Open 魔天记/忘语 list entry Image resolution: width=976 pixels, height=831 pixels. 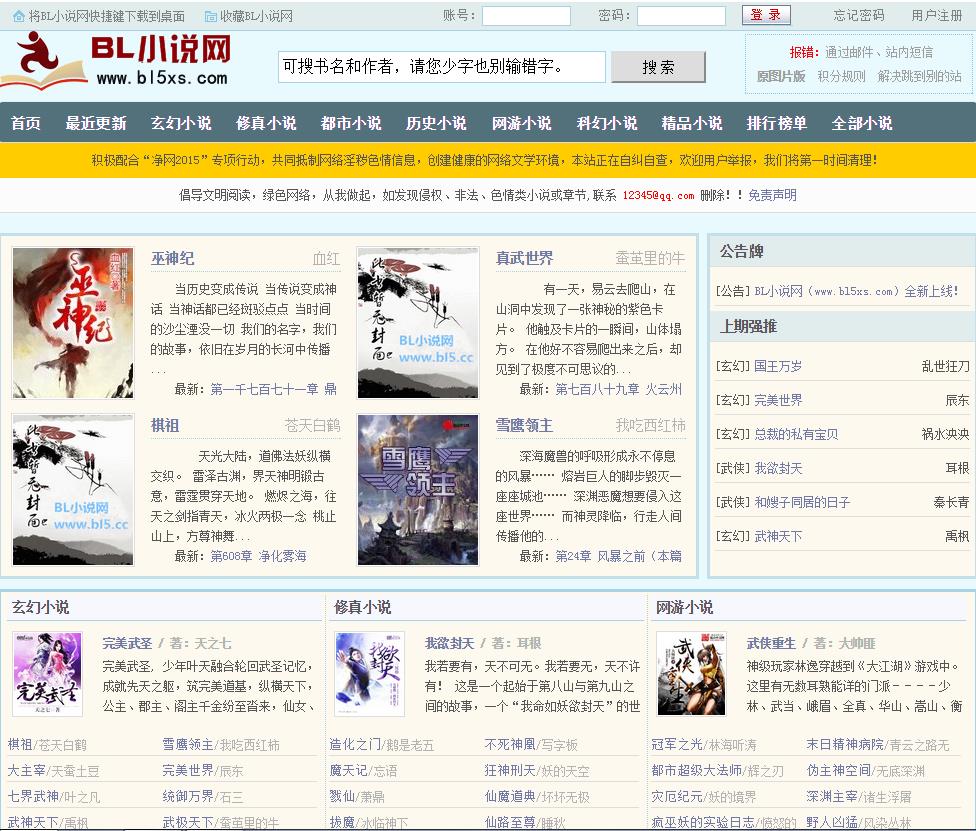click(363, 771)
